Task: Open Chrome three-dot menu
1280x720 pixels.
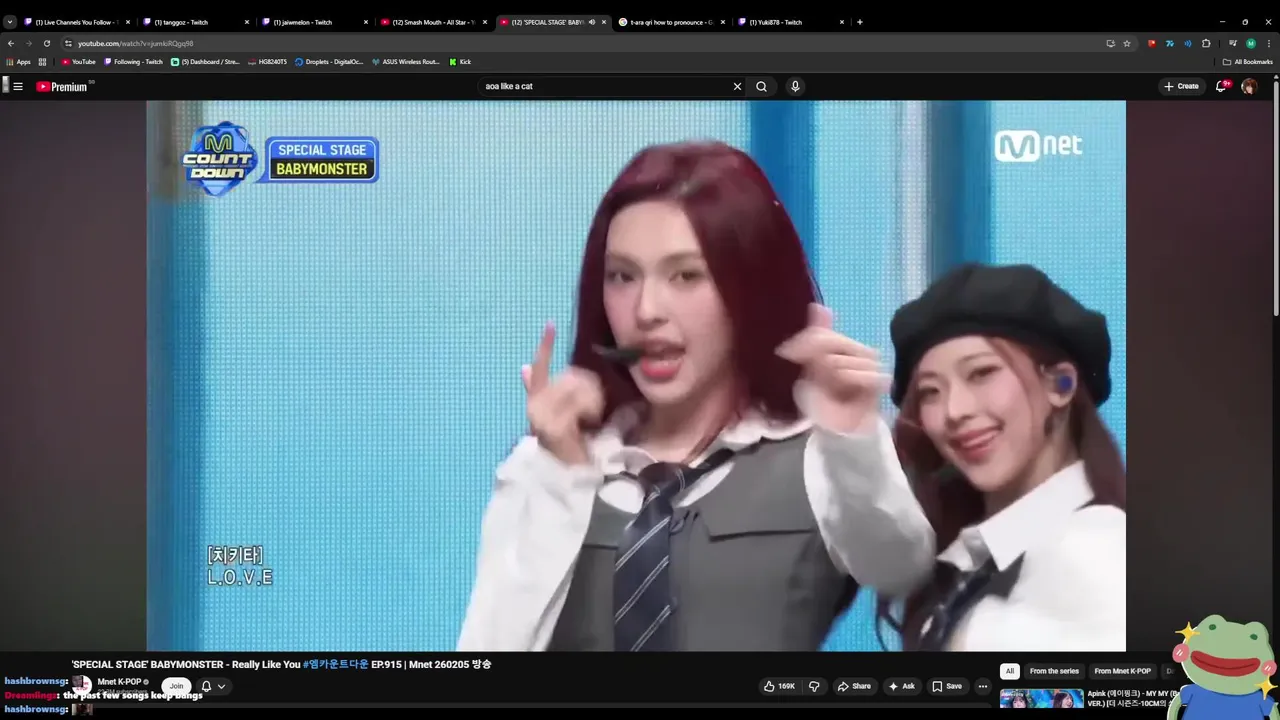Action: 1268,43
